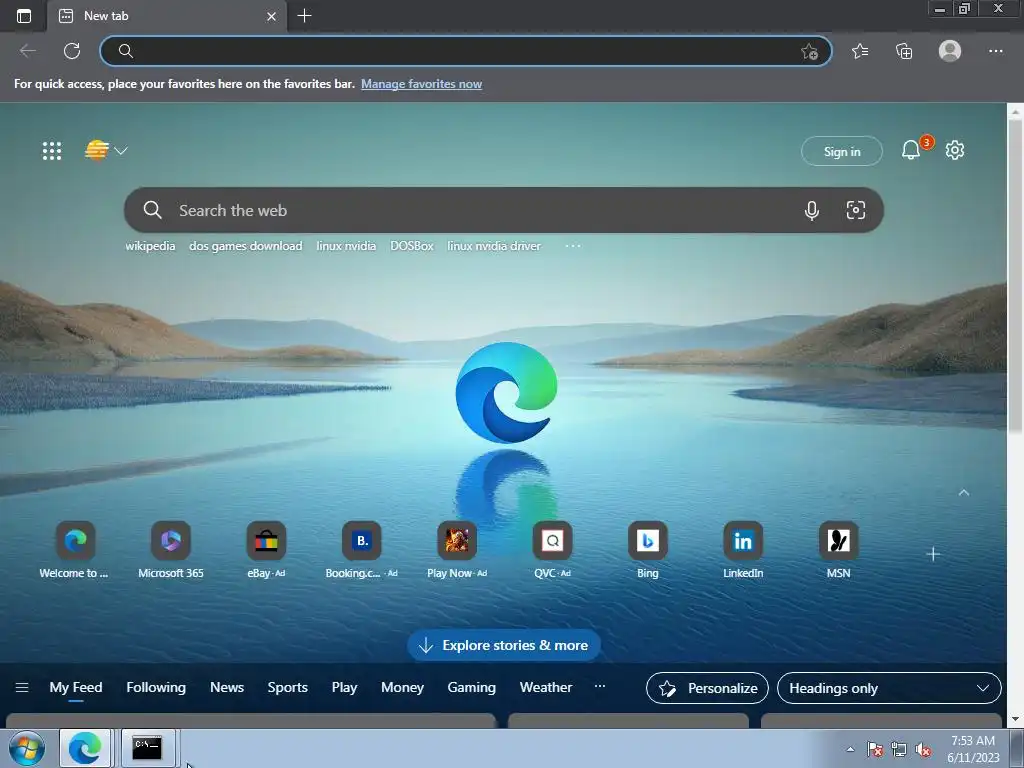Click the address bar field
Screen dimensions: 1024x768
click(x=465, y=51)
